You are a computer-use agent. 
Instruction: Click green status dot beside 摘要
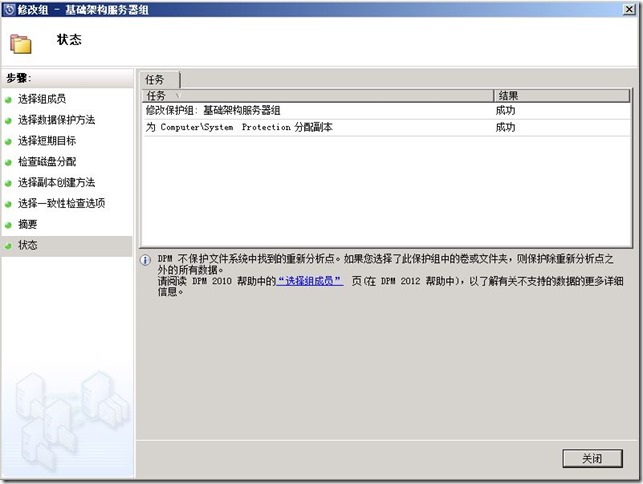8,225
